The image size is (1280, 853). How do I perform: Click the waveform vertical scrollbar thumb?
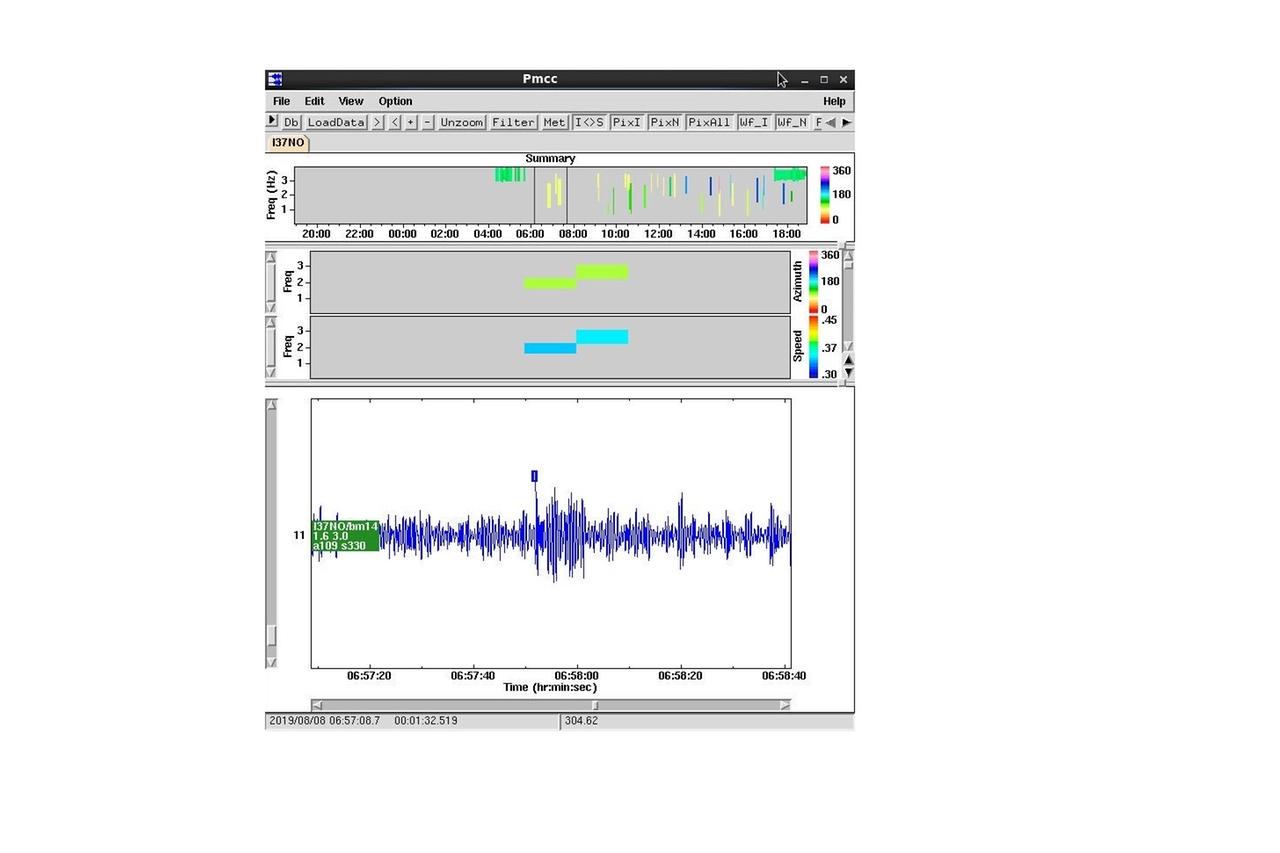(x=270, y=636)
